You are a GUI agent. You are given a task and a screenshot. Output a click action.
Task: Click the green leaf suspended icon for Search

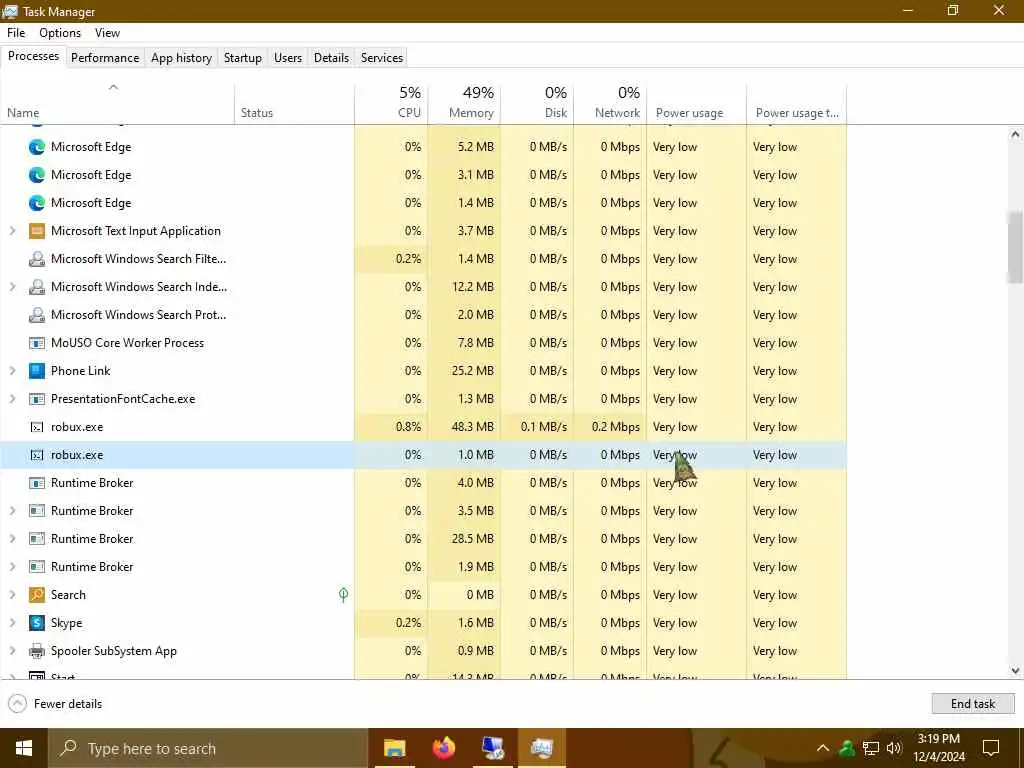344,594
